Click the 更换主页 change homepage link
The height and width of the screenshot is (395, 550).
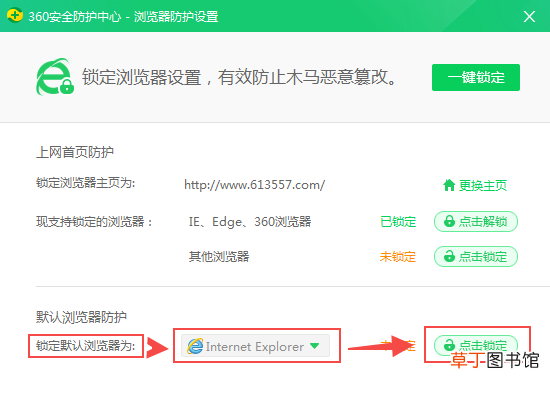tap(483, 185)
